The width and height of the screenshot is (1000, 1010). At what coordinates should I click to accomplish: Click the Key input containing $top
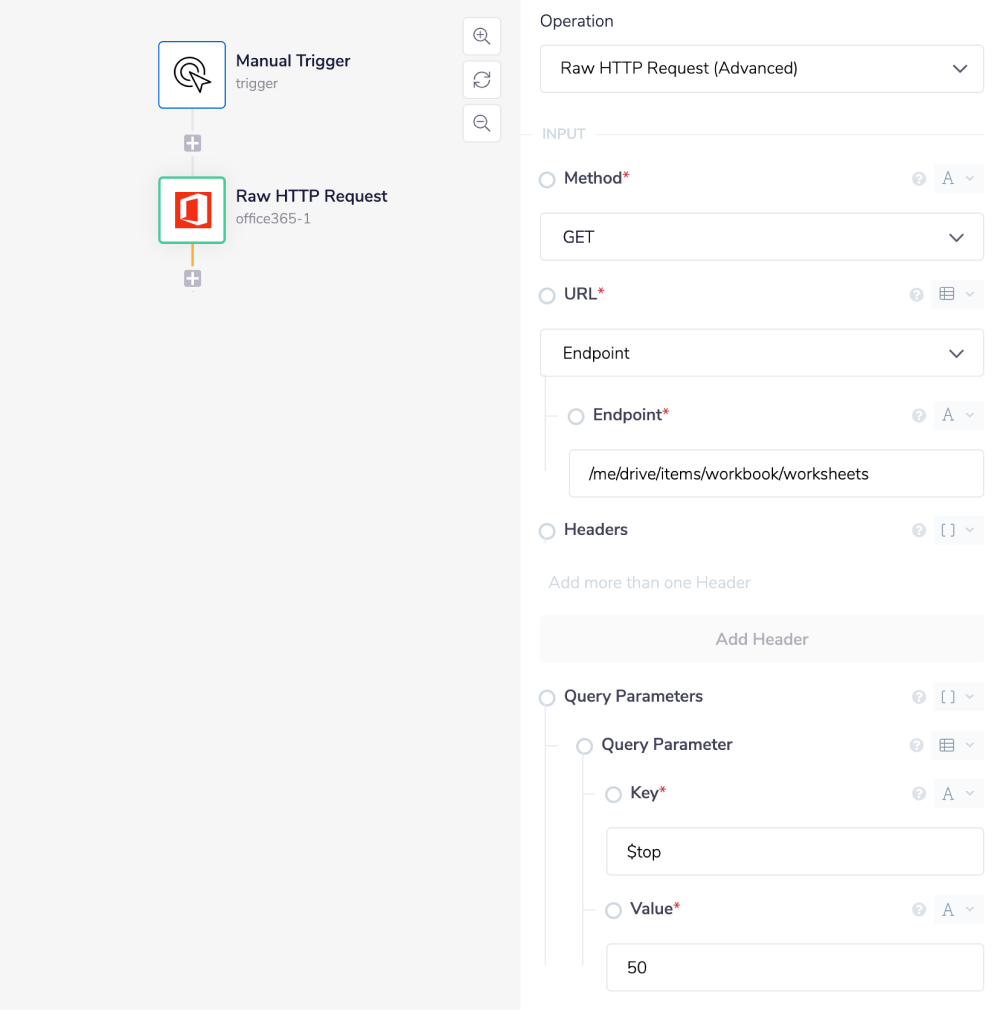[794, 852]
